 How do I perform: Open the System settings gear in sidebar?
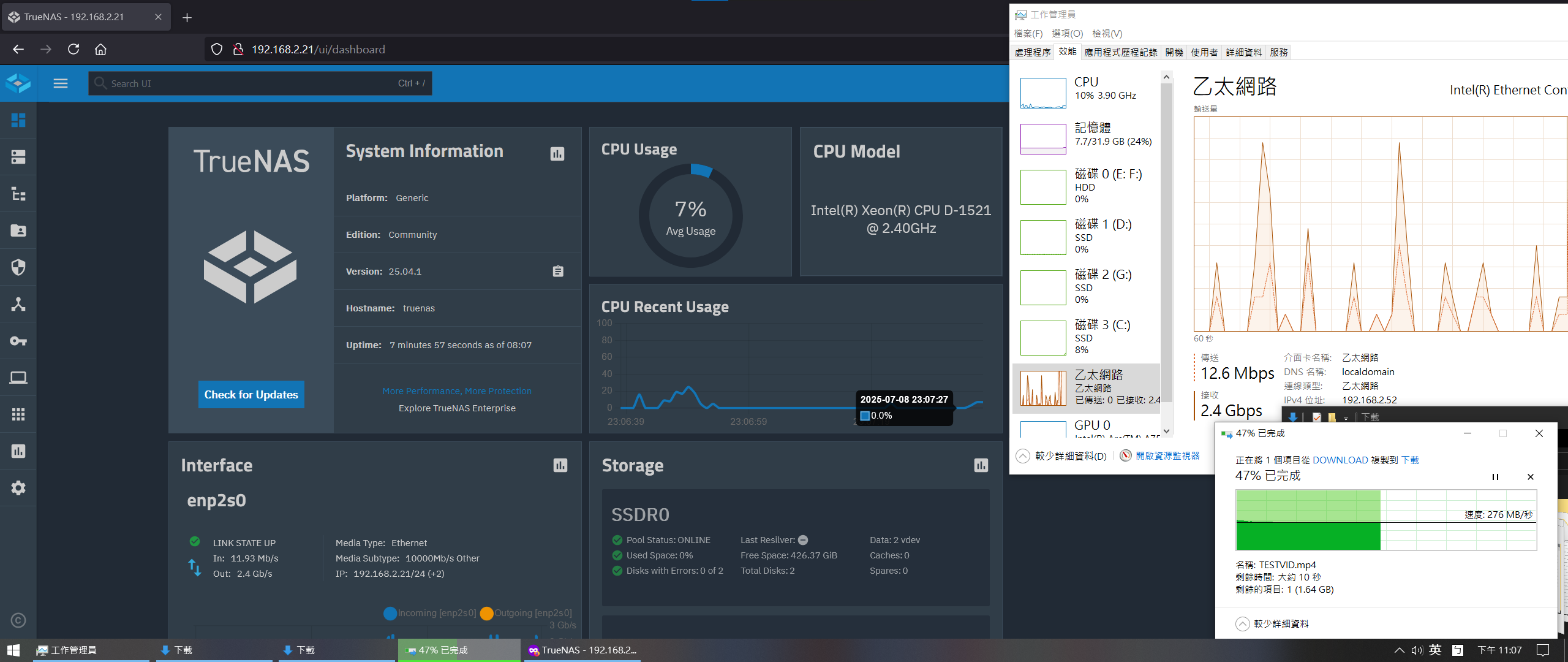[18, 488]
